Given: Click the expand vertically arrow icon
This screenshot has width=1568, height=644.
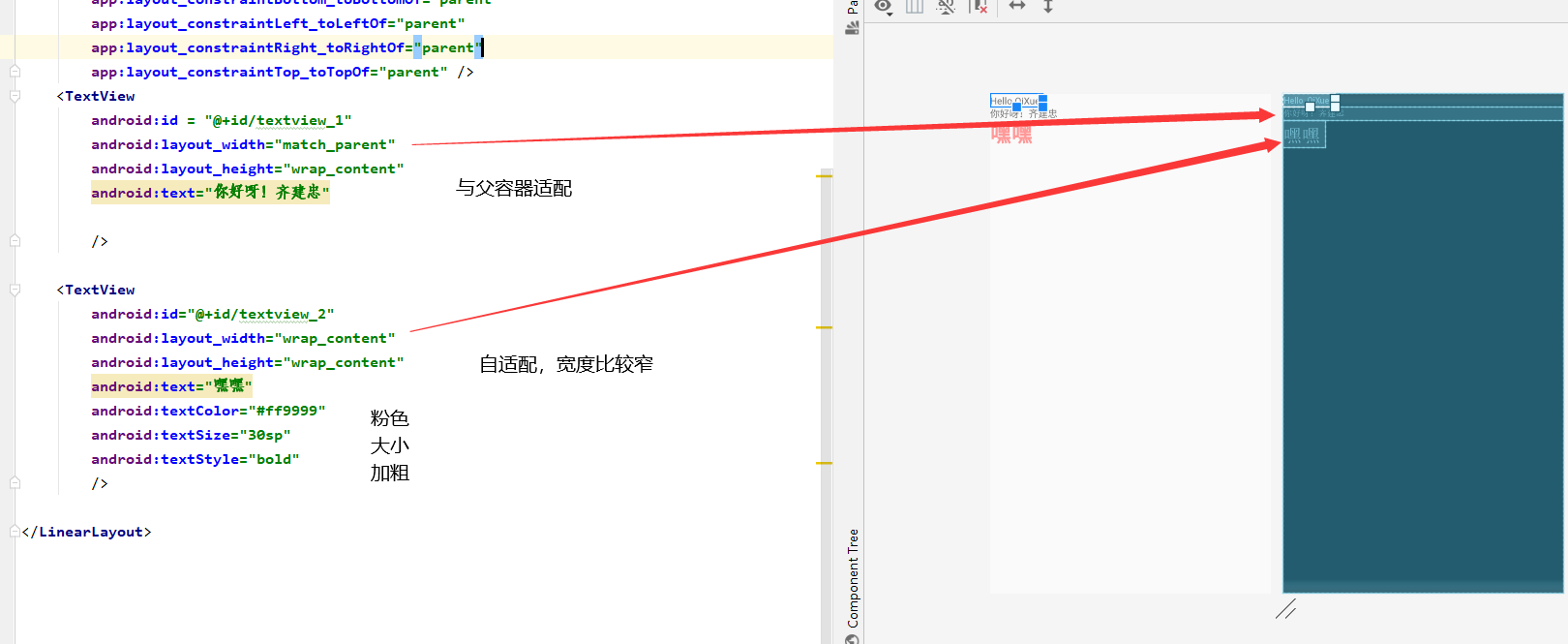Looking at the screenshot, I should [x=1048, y=6].
